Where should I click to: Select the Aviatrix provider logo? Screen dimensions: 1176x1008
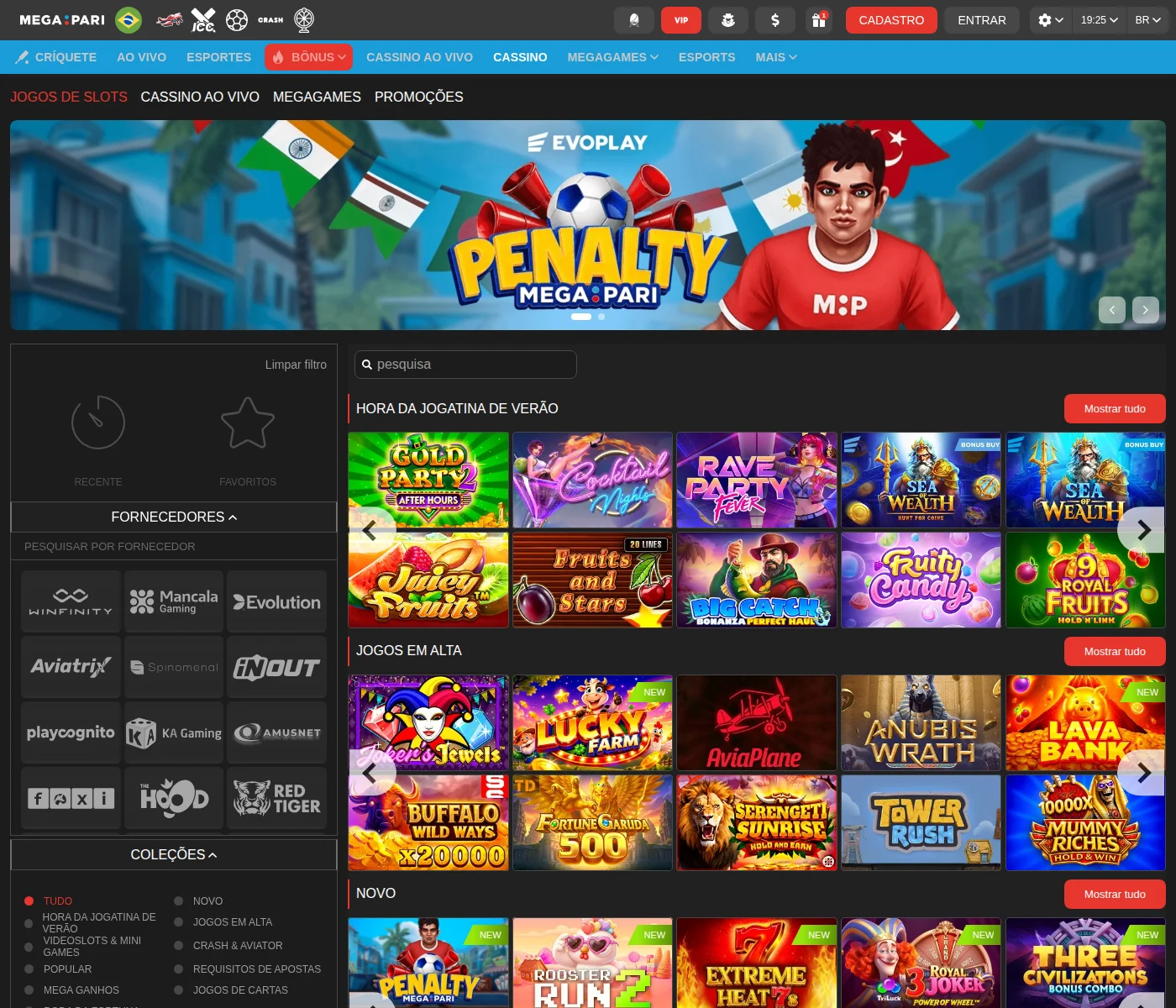(x=71, y=667)
